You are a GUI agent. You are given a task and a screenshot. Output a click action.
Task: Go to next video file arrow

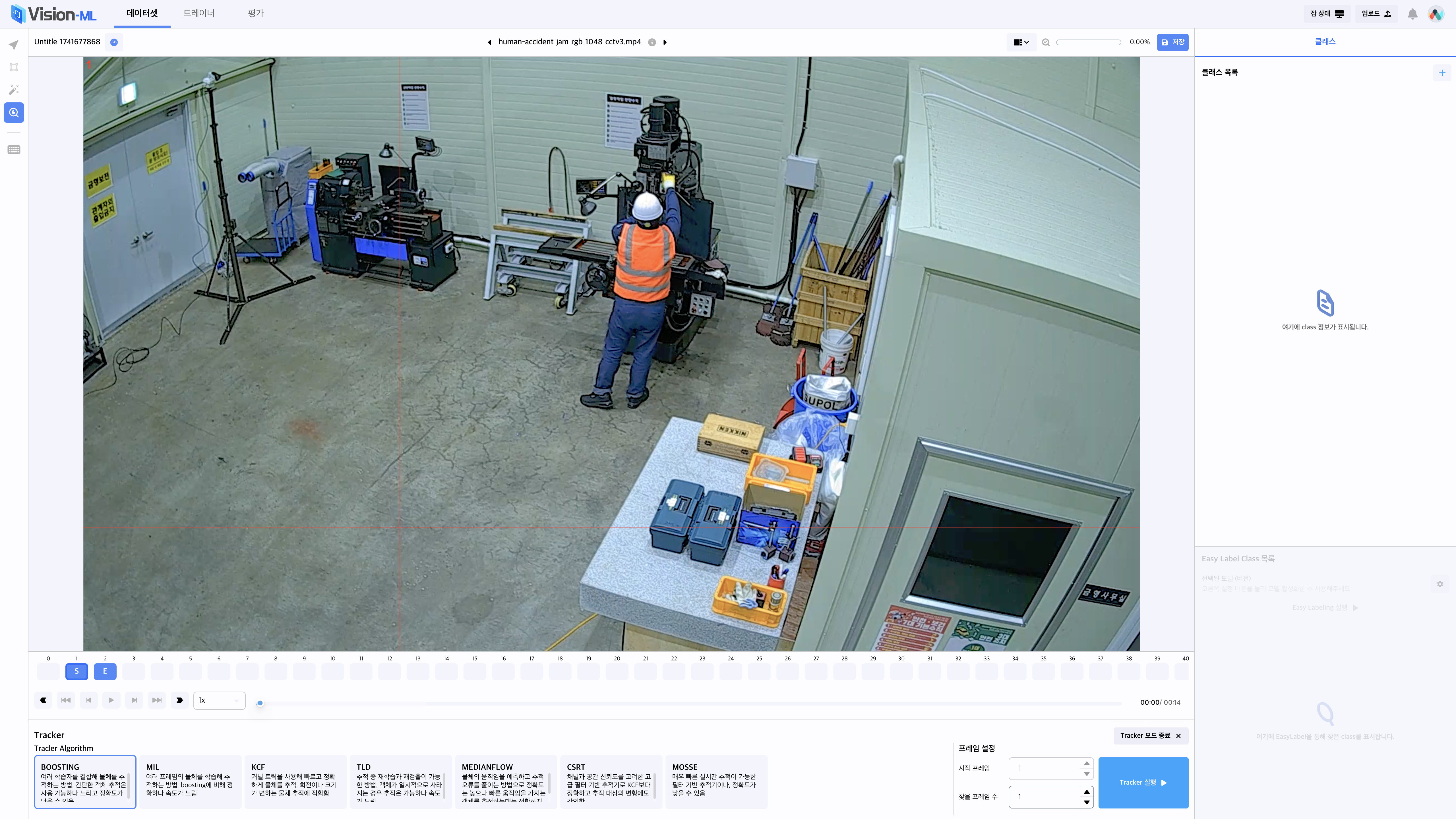click(x=665, y=42)
